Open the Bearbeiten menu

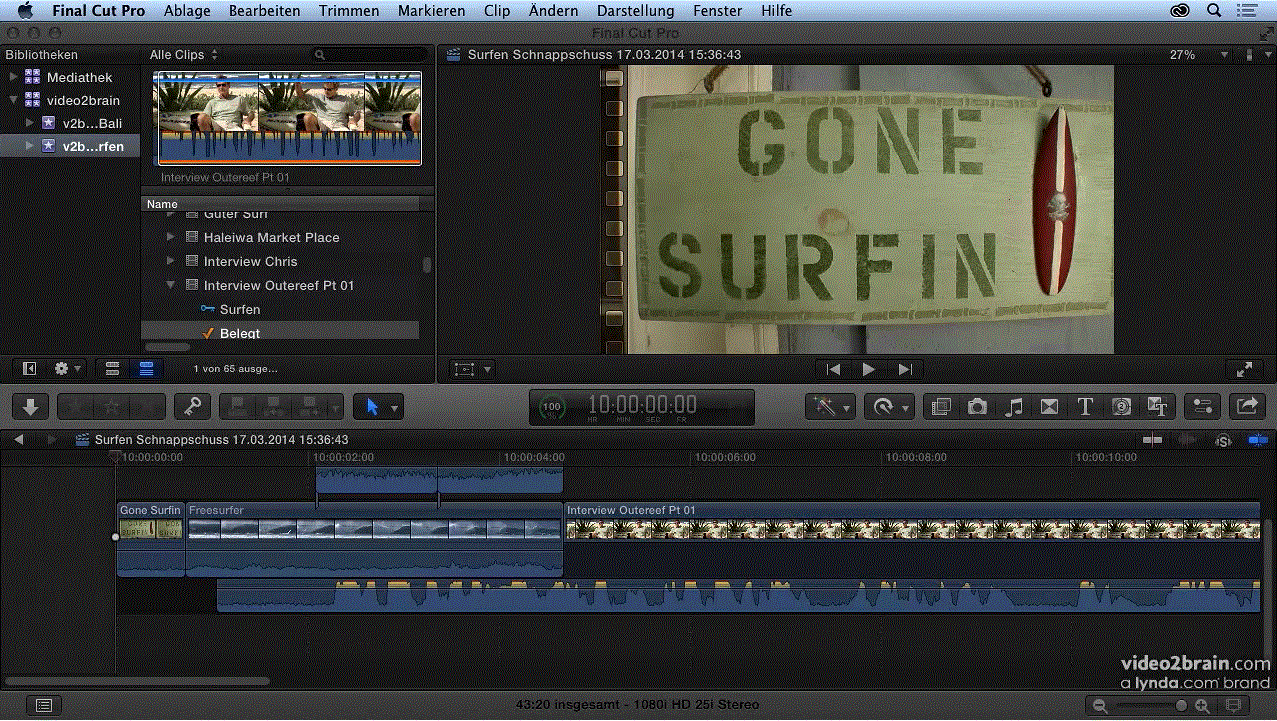[264, 11]
